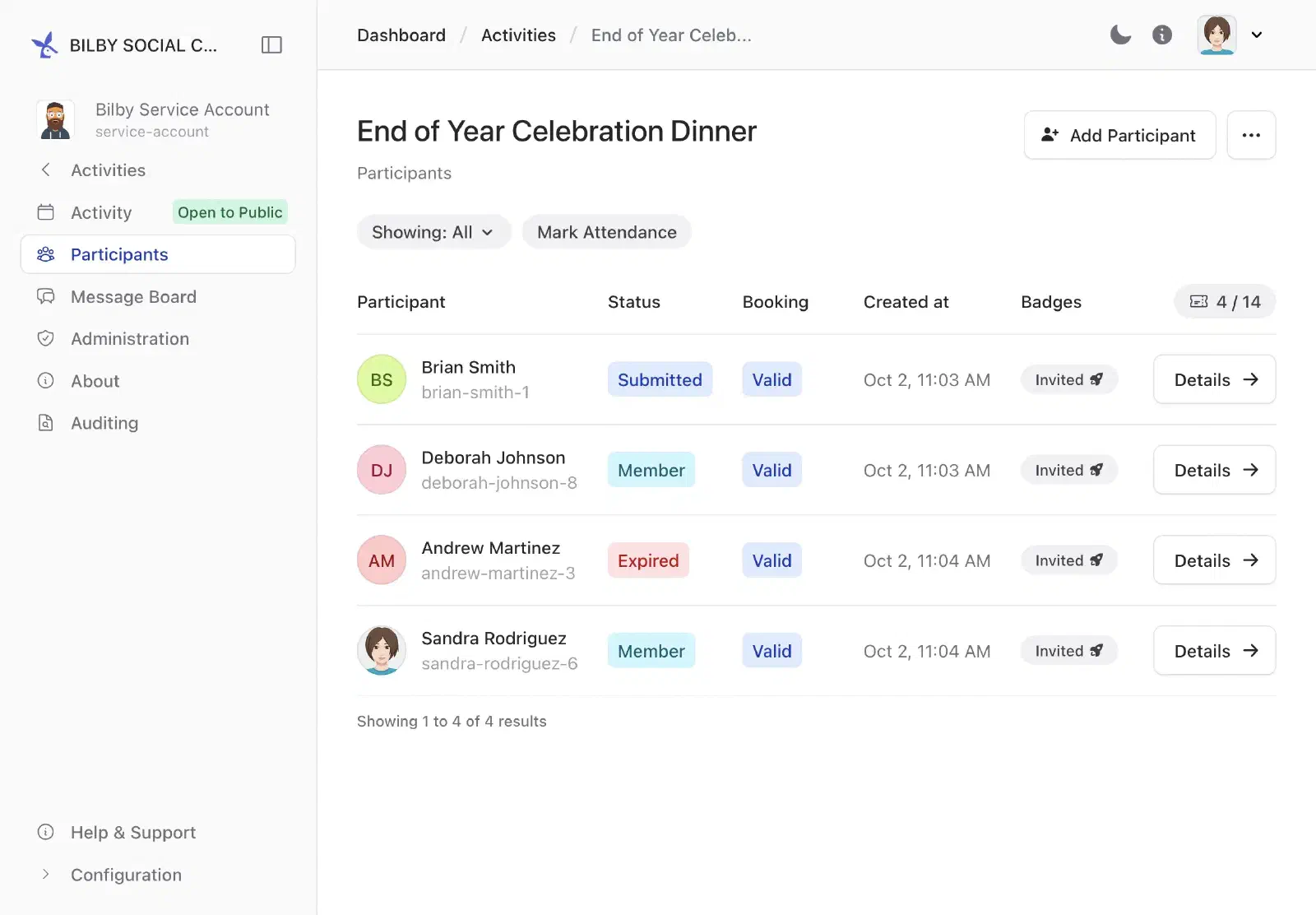Open the Showing: All filter dropdown
Viewport: 1316px width, 915px height.
pos(433,232)
